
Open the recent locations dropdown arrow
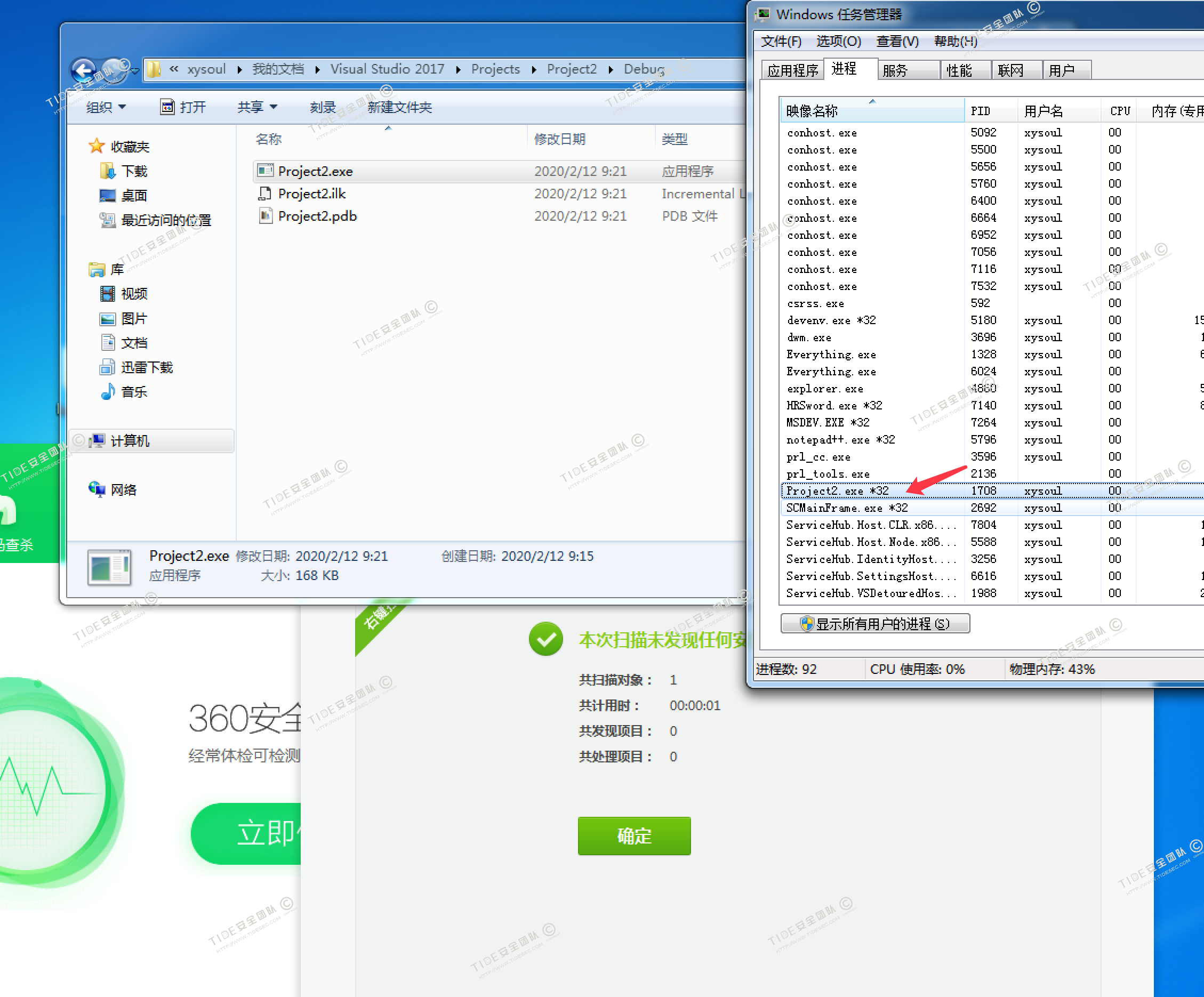135,71
